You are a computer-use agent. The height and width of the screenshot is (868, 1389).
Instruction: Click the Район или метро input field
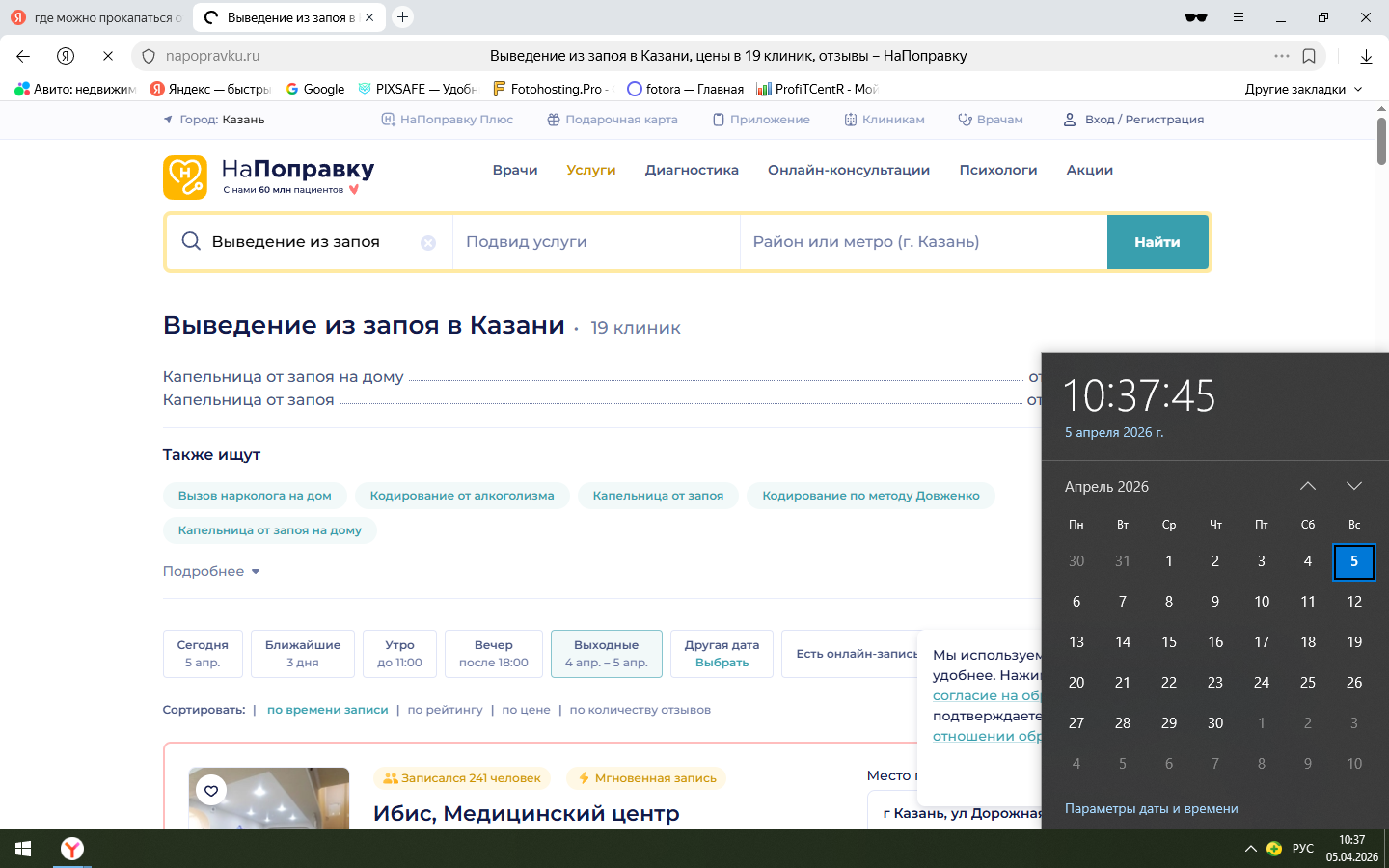click(x=923, y=242)
